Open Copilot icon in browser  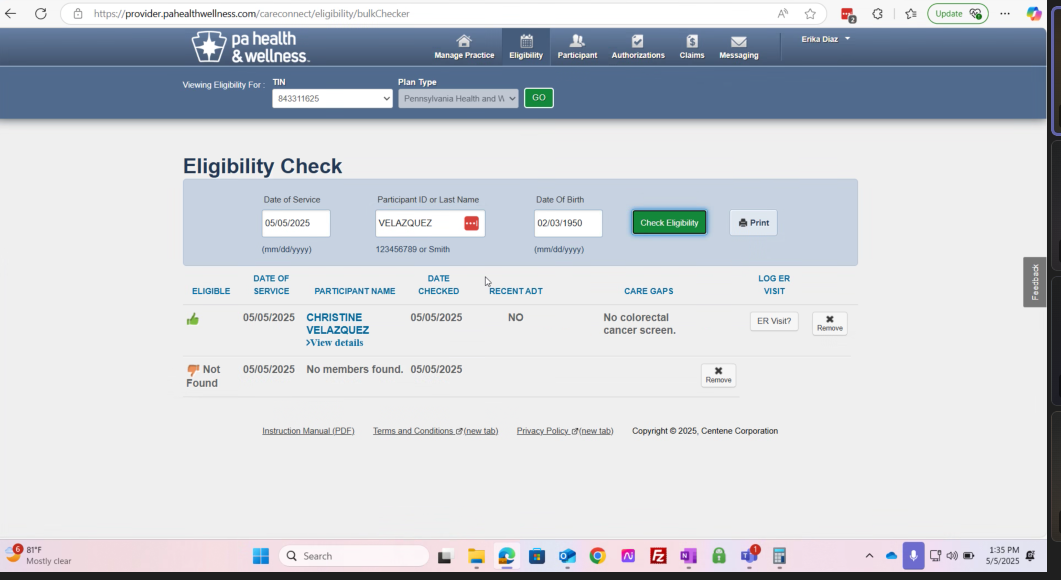(1033, 14)
